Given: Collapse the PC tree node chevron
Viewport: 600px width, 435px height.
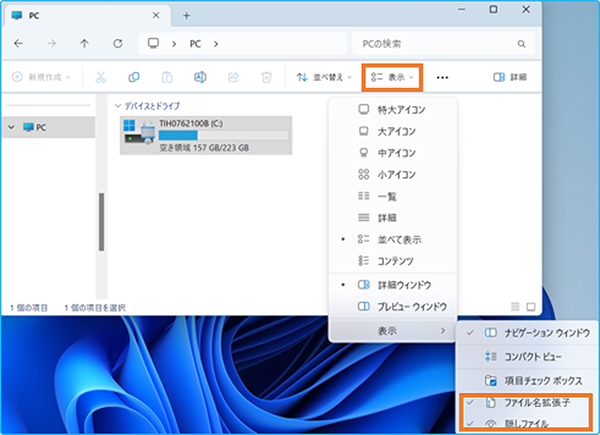Looking at the screenshot, I should [11, 127].
